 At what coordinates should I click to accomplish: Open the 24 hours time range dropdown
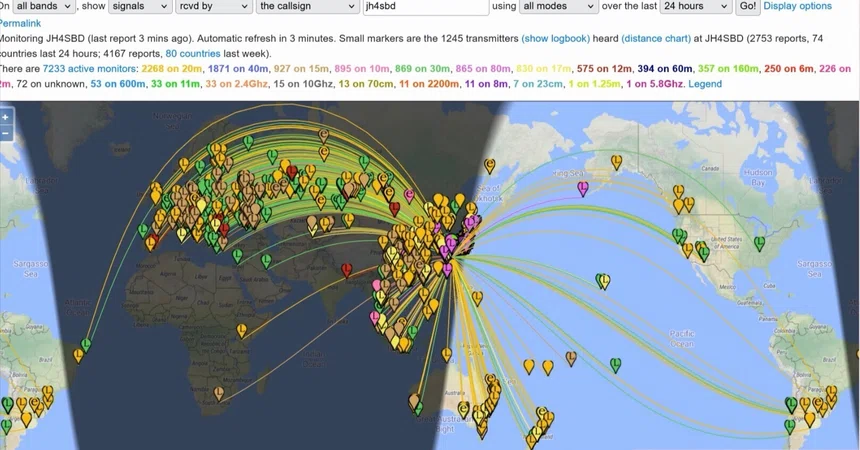point(695,6)
